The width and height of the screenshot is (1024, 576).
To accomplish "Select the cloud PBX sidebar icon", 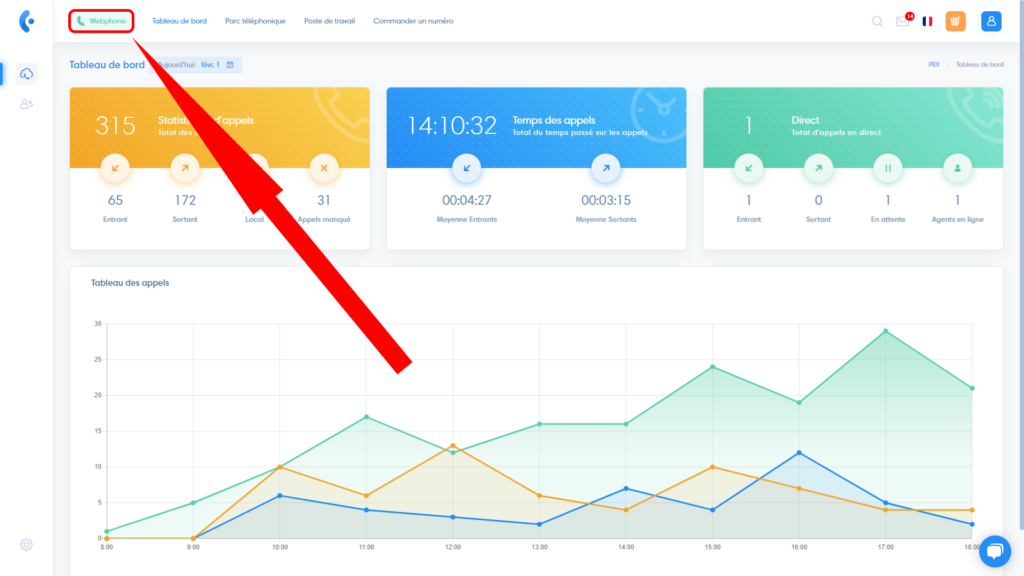I will (x=27, y=74).
